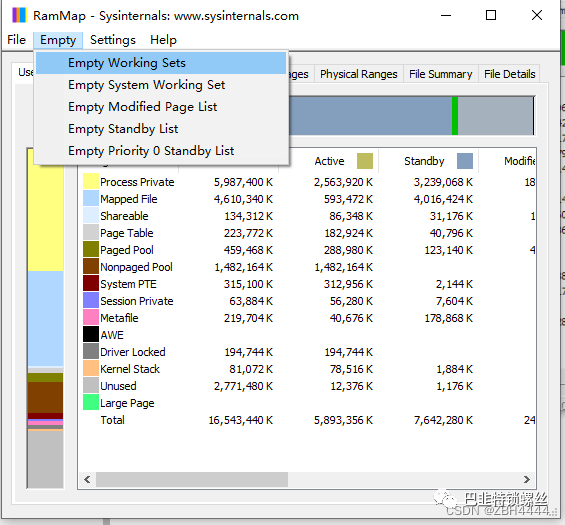Image resolution: width=565 pixels, height=525 pixels.
Task: Click the Session Private purple swatch
Action: click(91, 301)
